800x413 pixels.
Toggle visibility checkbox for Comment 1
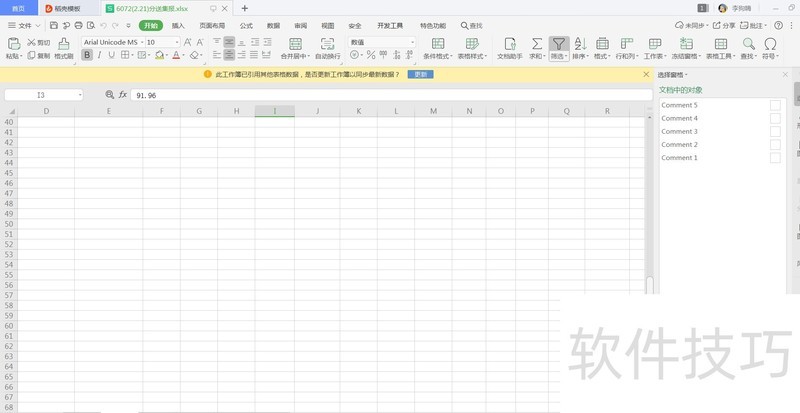click(x=775, y=158)
